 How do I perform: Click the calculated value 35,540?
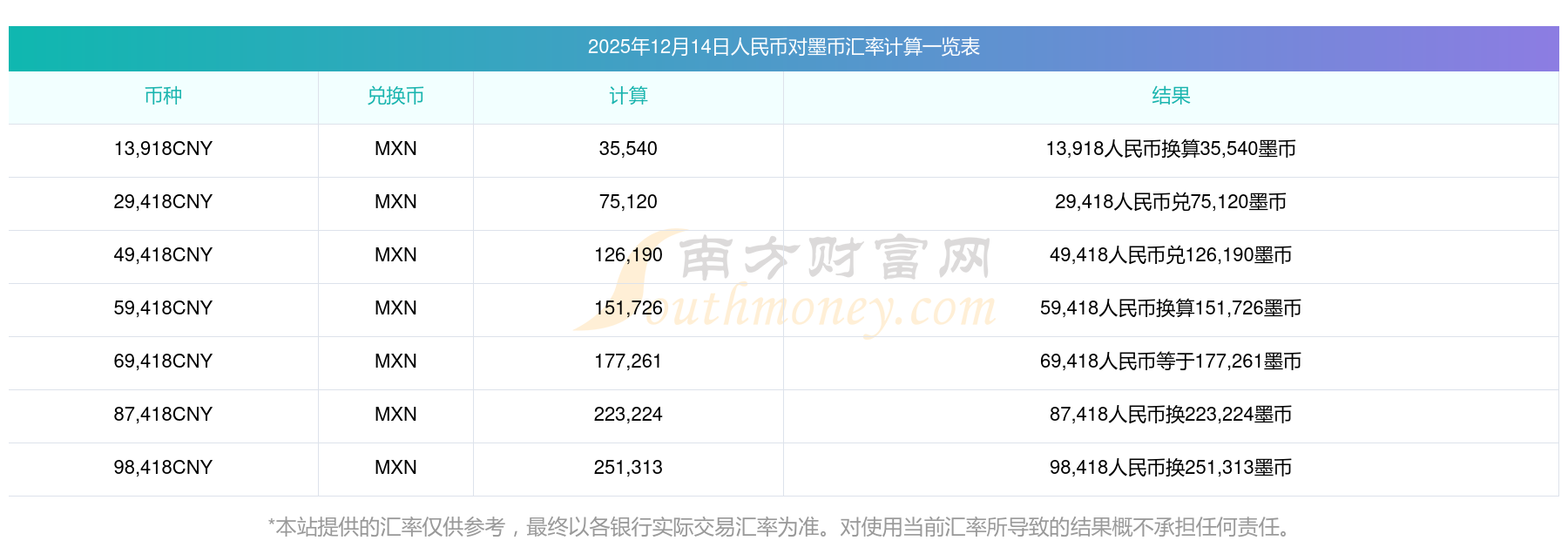click(x=628, y=149)
